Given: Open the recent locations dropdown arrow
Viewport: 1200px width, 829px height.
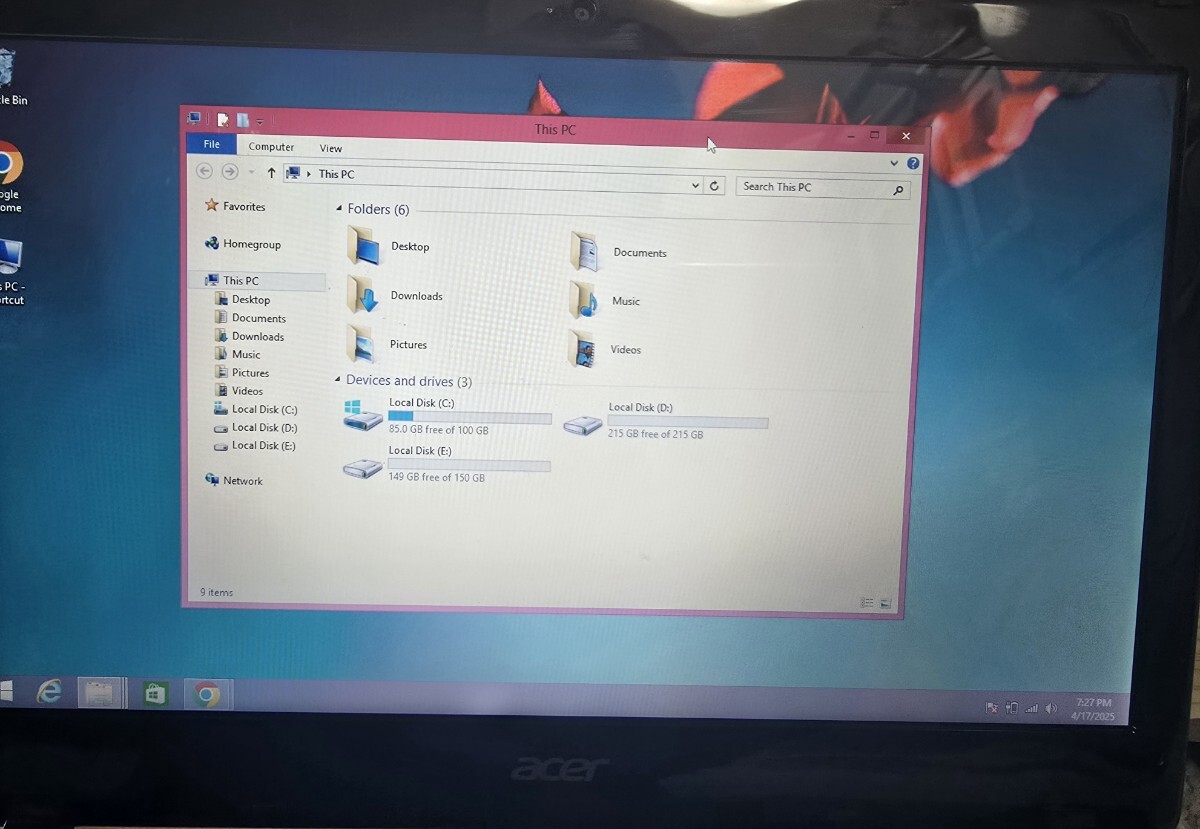Looking at the screenshot, I should [x=251, y=173].
